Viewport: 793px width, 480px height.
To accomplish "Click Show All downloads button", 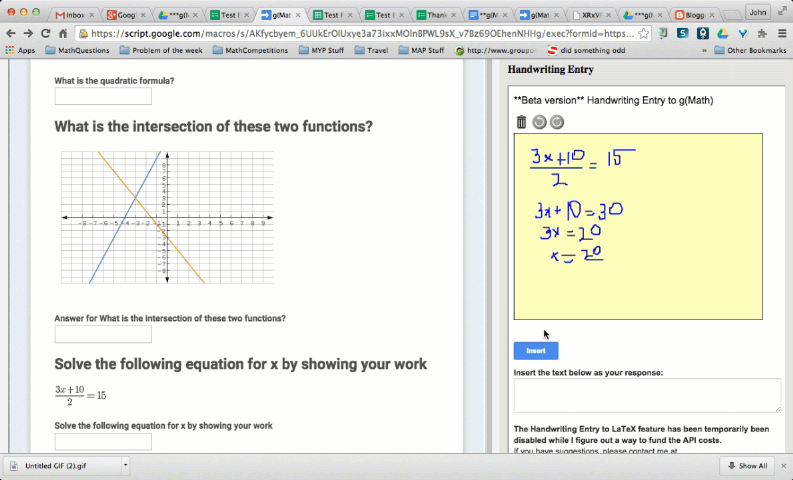I will 747,466.
